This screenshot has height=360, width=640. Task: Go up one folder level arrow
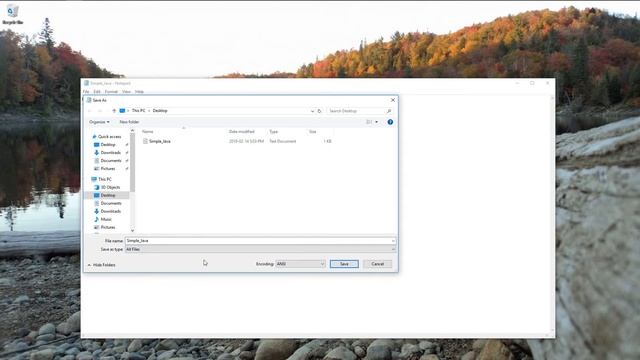point(114,111)
